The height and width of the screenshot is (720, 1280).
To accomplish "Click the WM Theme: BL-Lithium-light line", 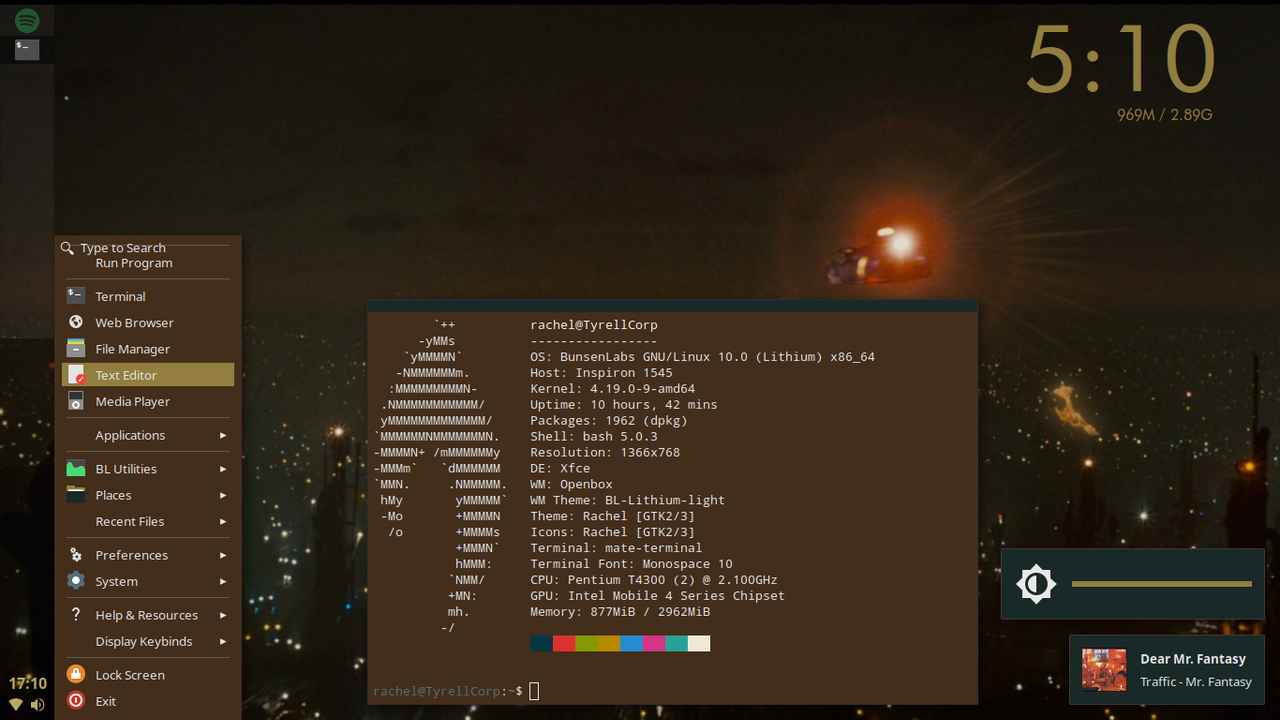I will [x=627, y=500].
